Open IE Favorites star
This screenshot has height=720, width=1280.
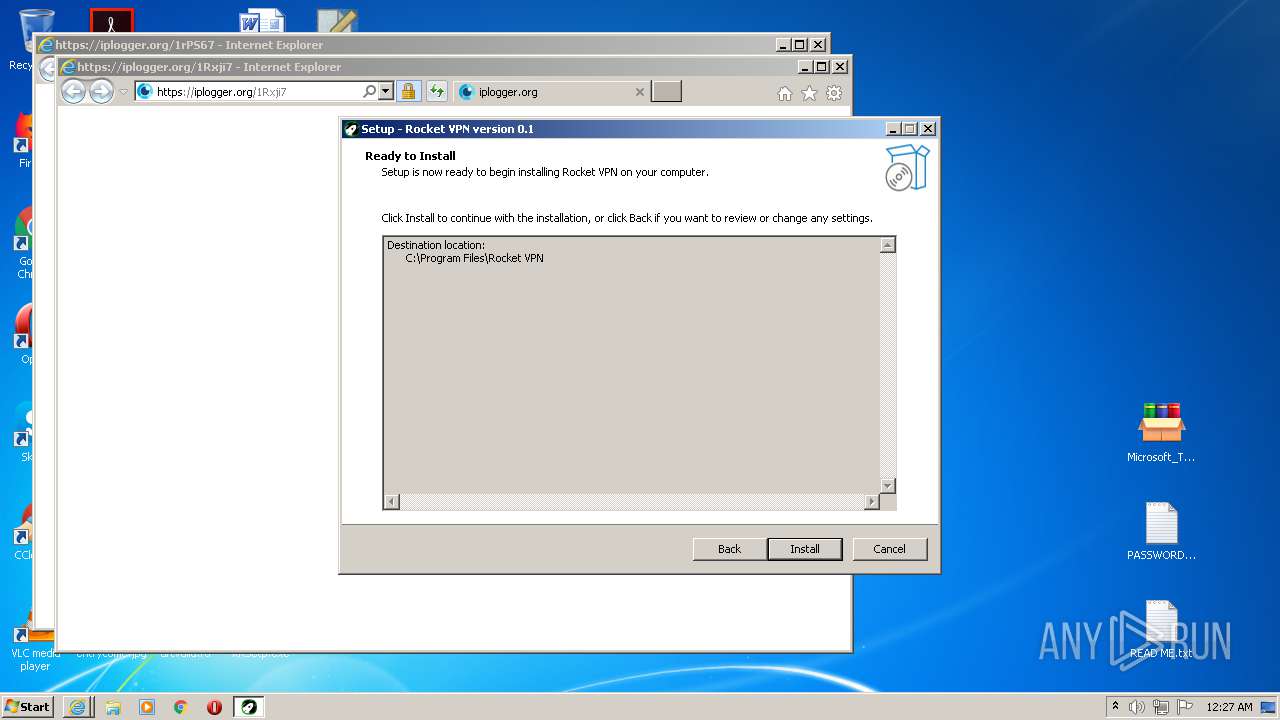click(809, 93)
